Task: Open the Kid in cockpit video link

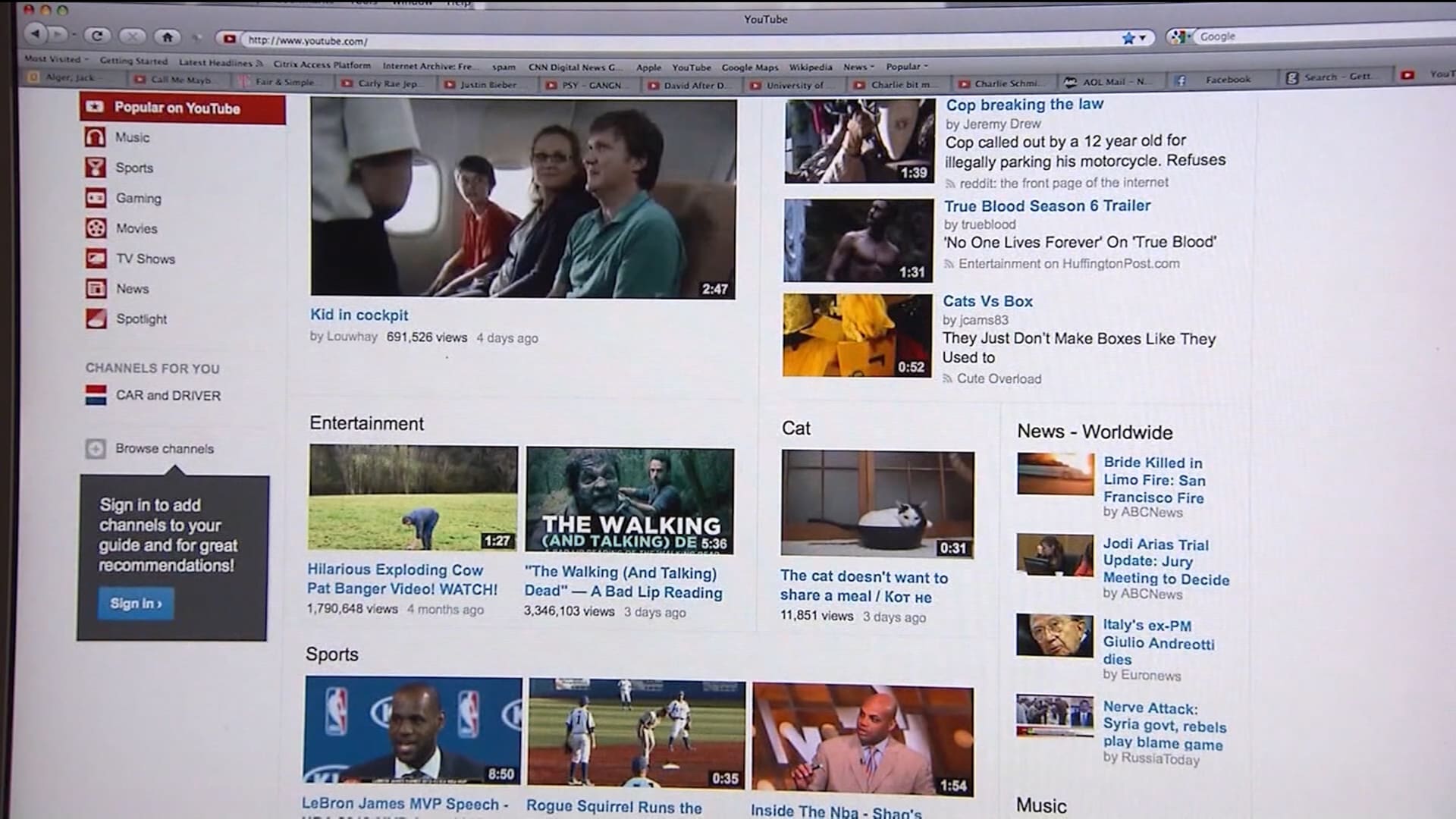Action: point(359,315)
